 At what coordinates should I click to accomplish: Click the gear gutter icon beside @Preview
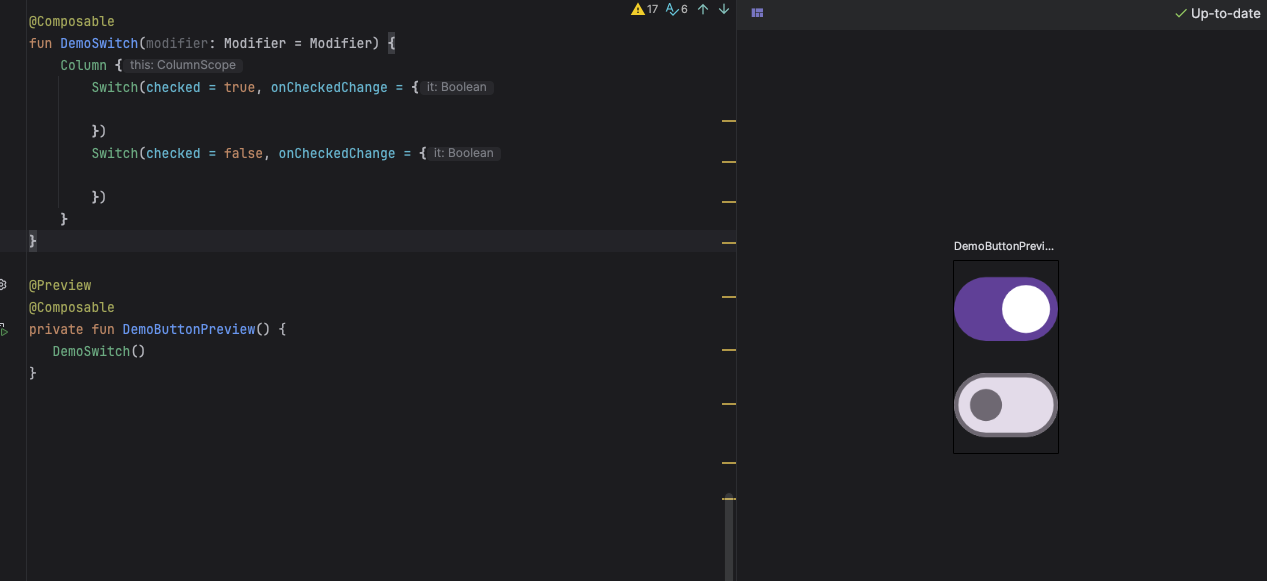coord(4,285)
